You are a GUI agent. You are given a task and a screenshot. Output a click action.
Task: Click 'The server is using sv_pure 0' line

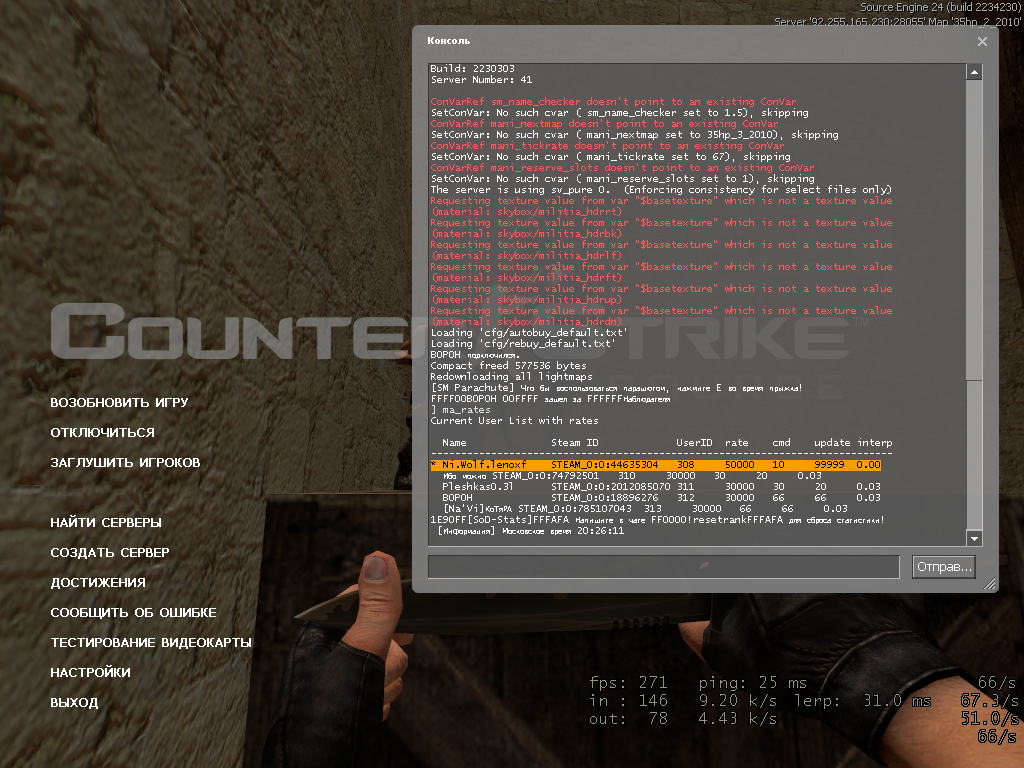pyautogui.click(x=661, y=189)
